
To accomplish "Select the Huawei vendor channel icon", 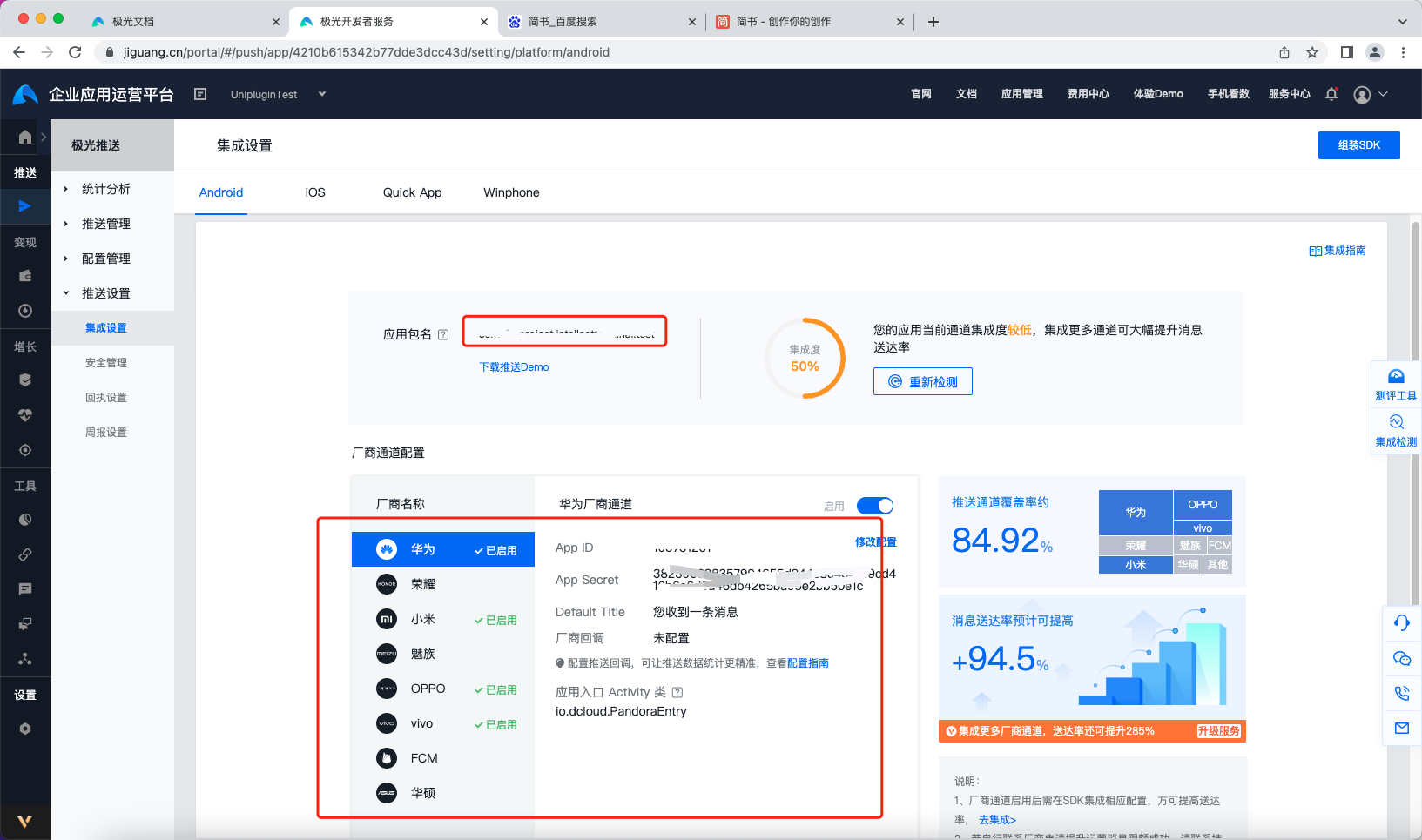I will tap(386, 548).
